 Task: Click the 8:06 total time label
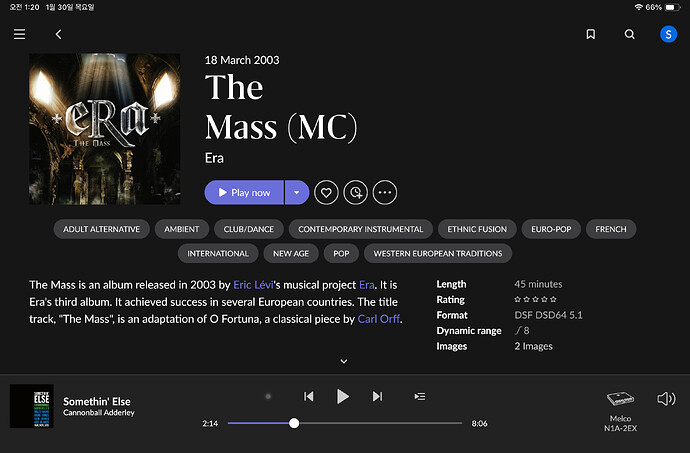(479, 424)
